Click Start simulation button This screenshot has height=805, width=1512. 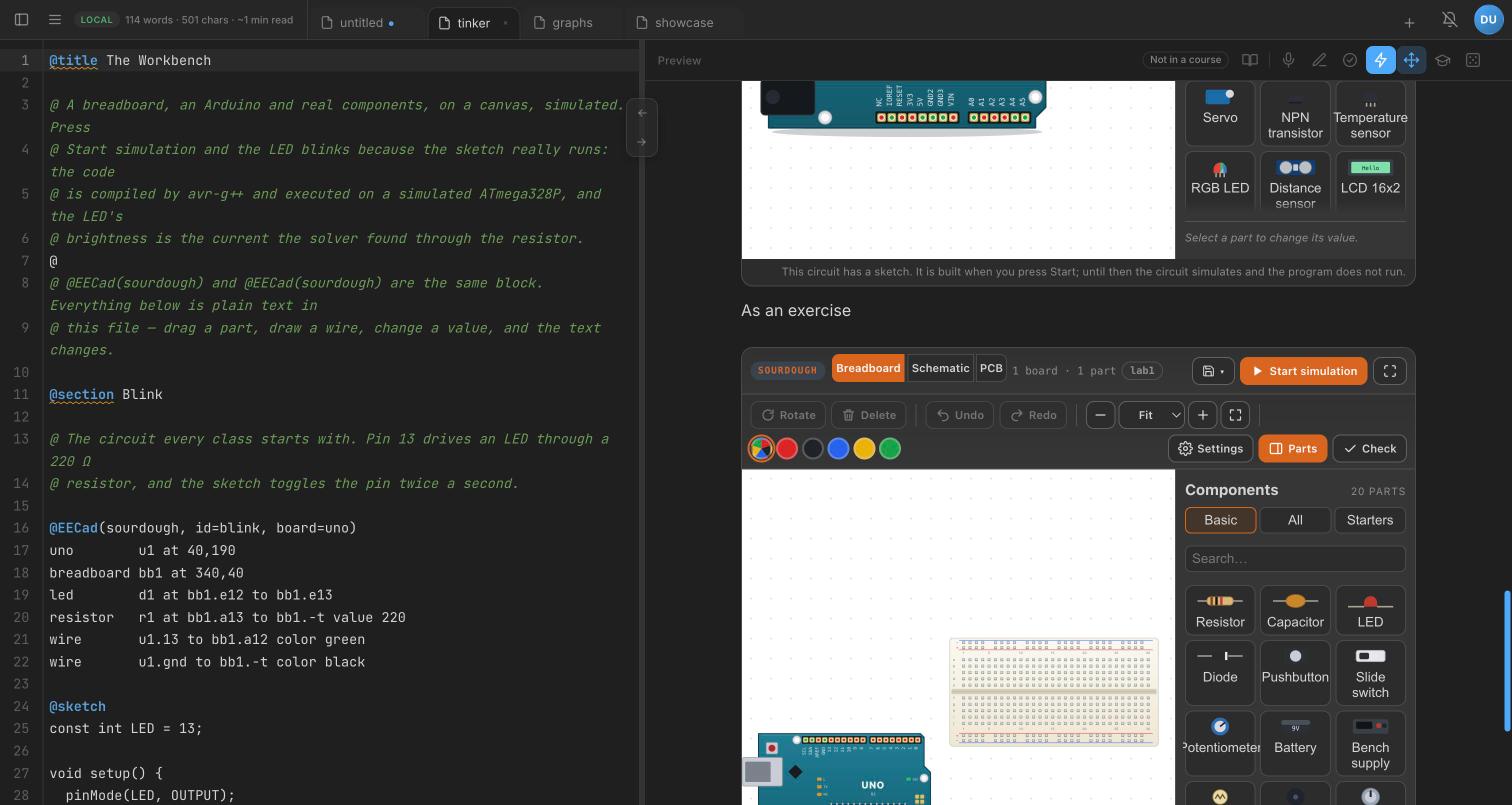[x=1304, y=371]
